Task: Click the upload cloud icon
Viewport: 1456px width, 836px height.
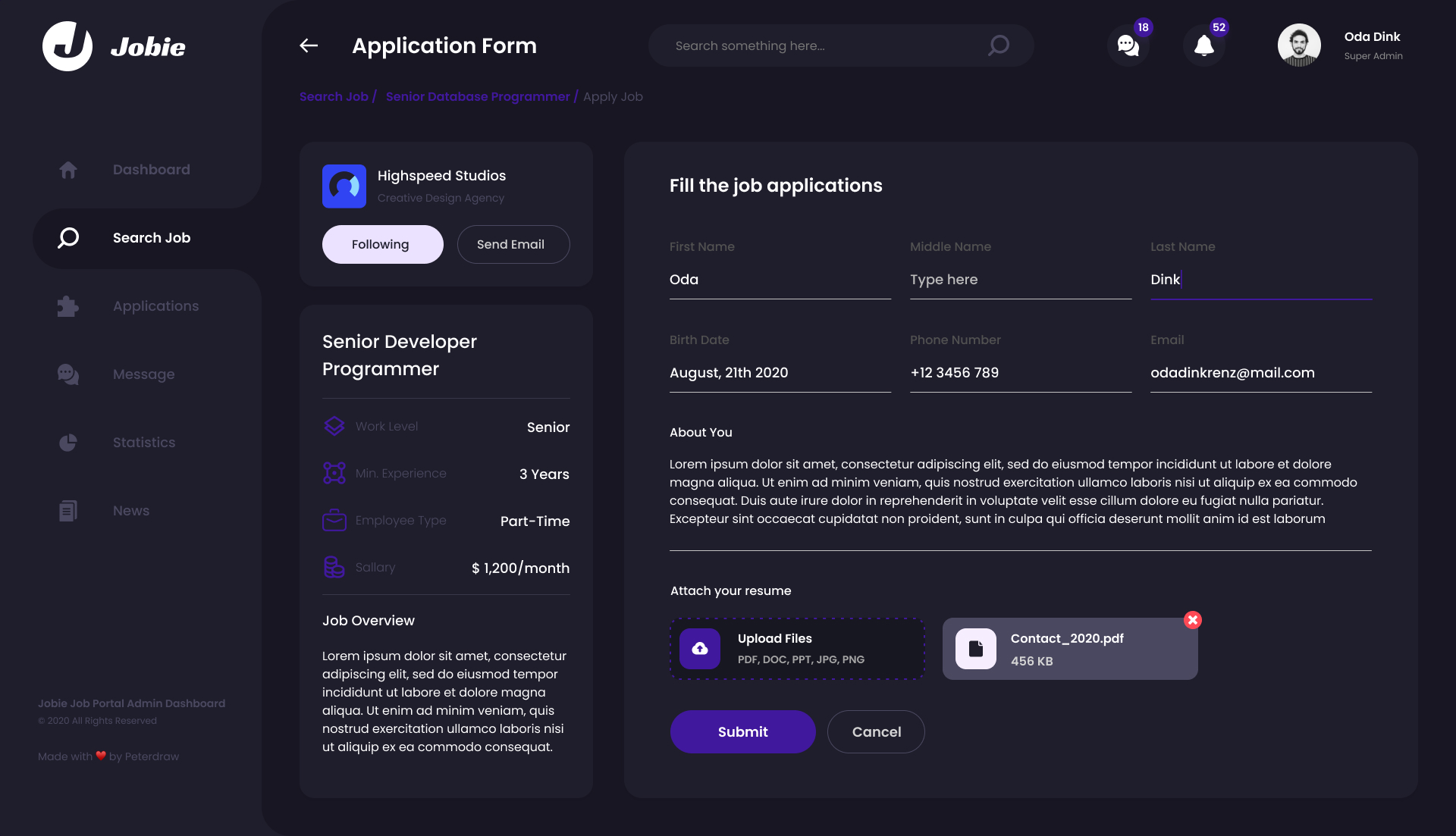Action: [x=699, y=649]
